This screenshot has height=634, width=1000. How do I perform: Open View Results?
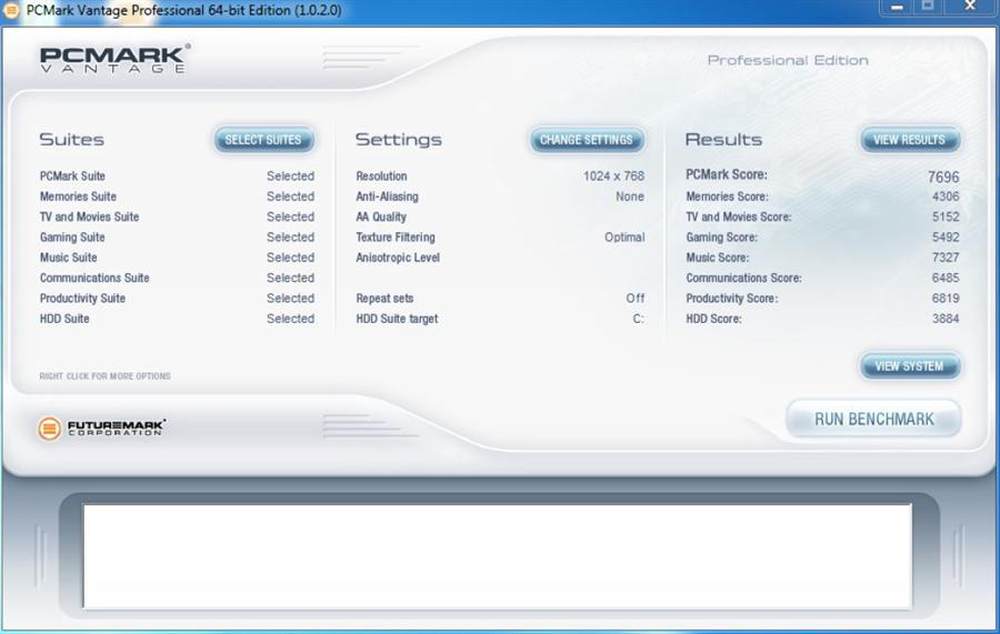point(909,140)
